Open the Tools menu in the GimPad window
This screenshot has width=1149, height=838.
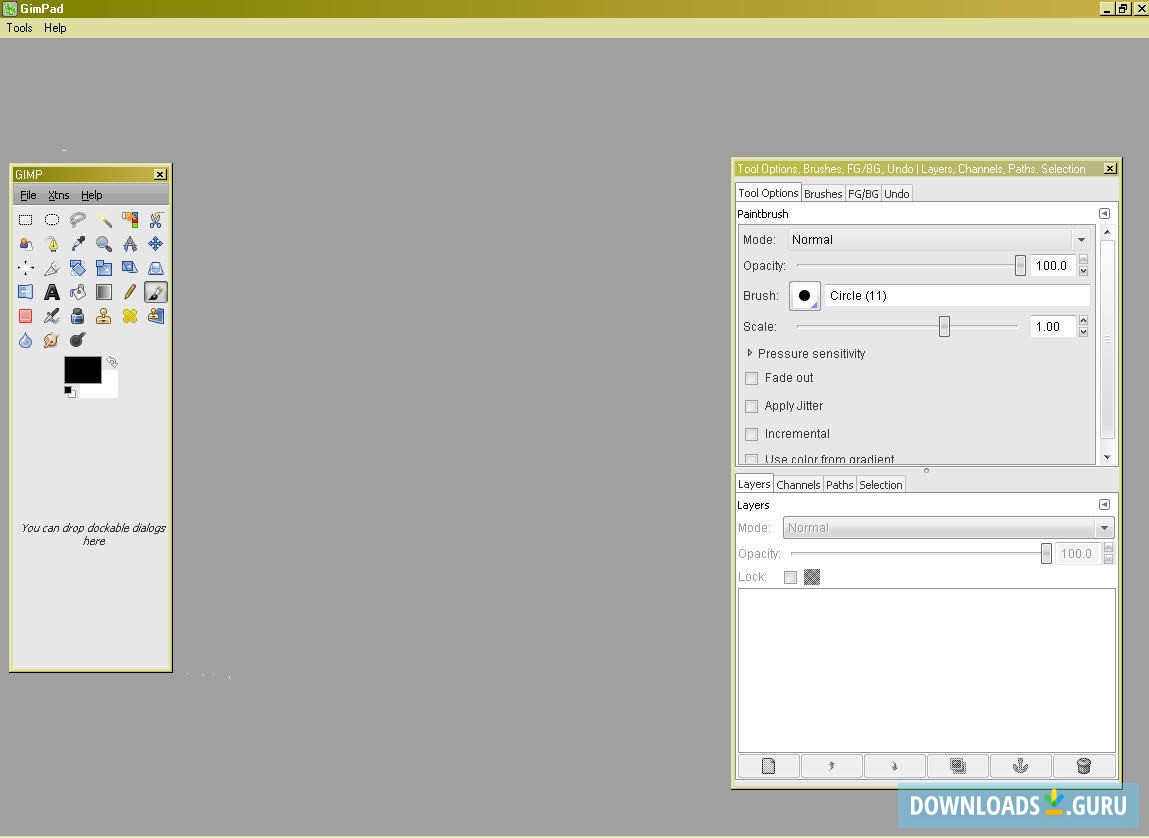20,28
